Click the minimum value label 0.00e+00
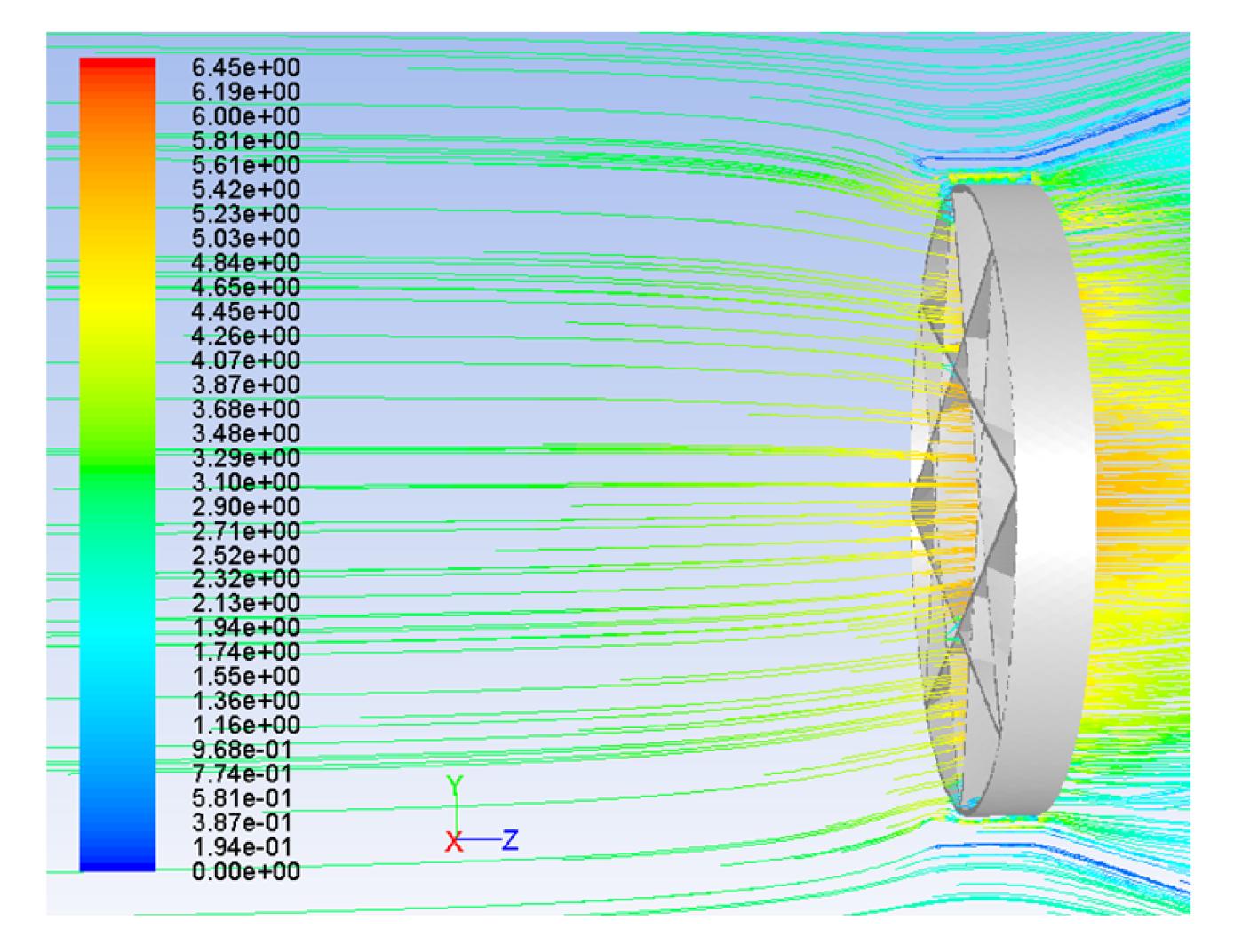This screenshot has height=952, width=1234. [246, 872]
